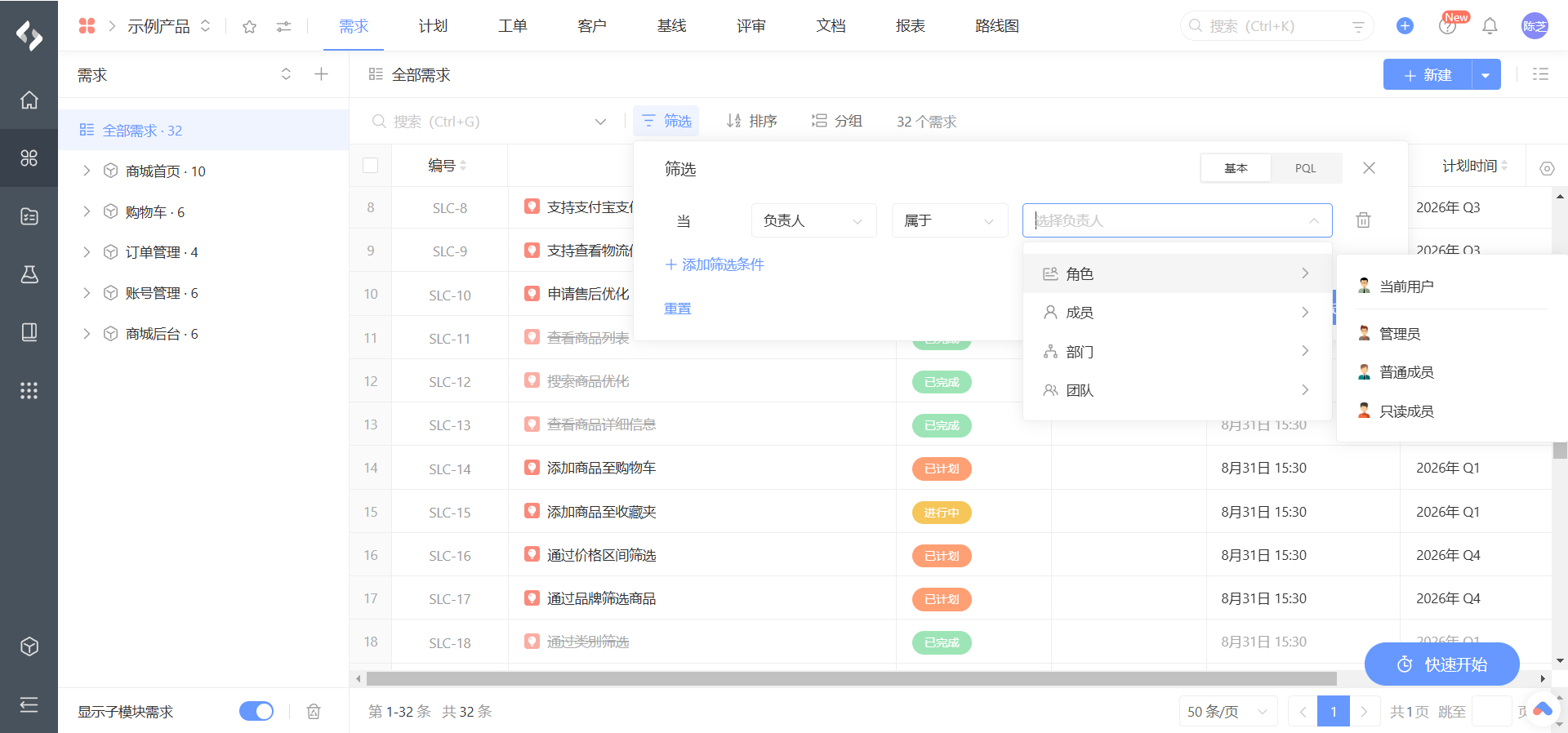Click the horizontal table scrollbar
The image size is (1568, 733).
851,678
